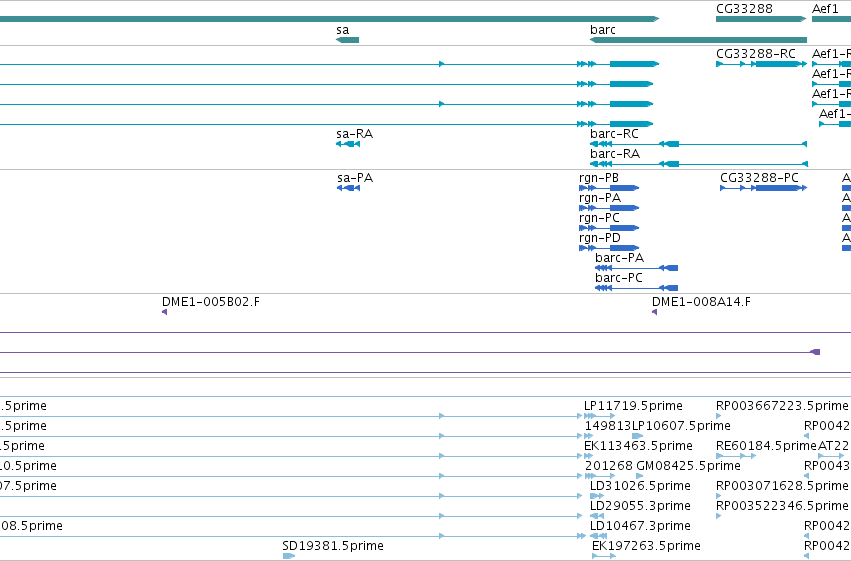
Task: Select the sa-RA transcript label
Action: click(x=354, y=134)
